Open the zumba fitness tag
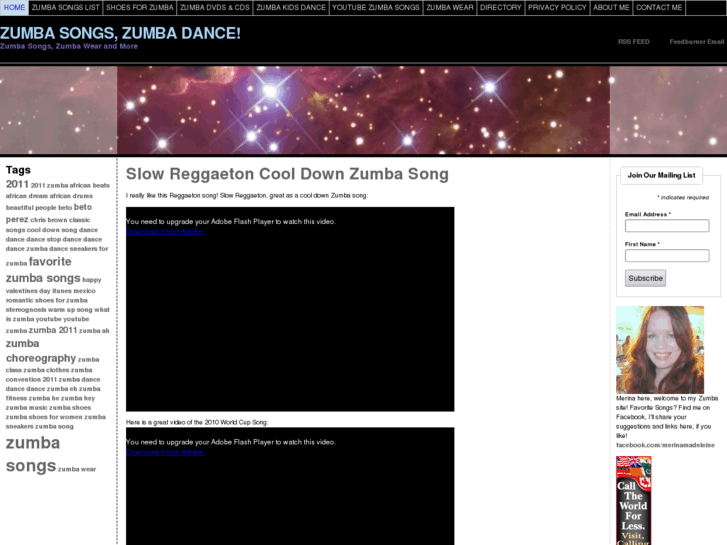This screenshot has height=545, width=727. [x=52, y=393]
